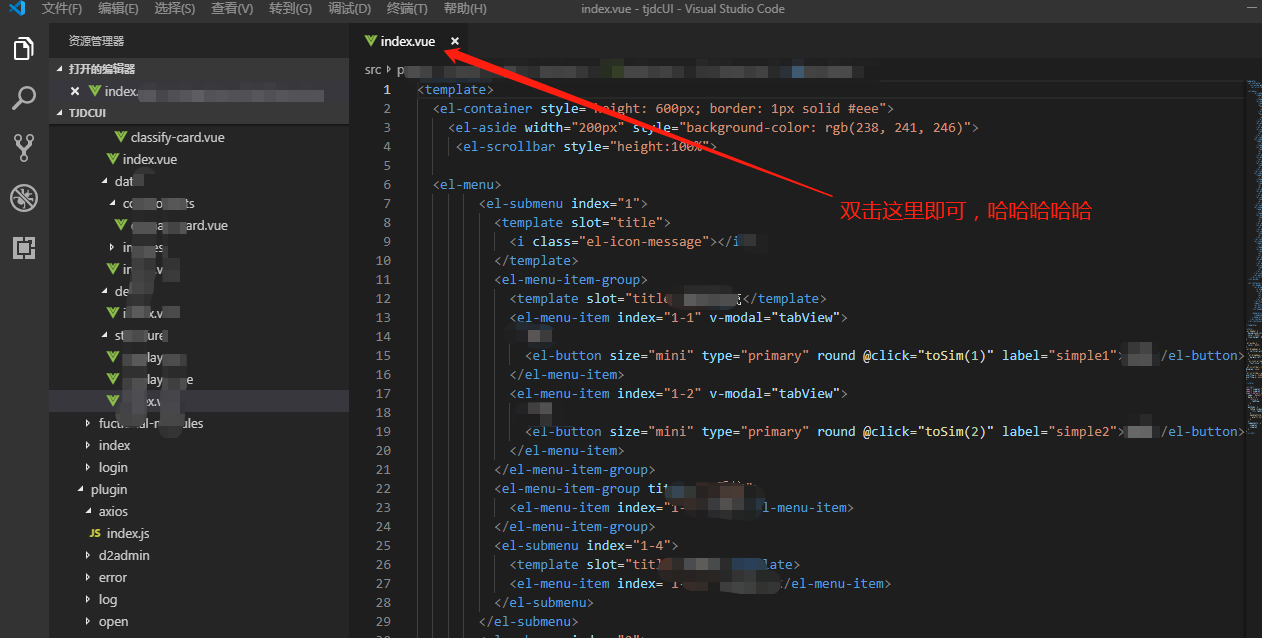This screenshot has width=1262, height=638.
Task: Select the index.vue editor tab
Action: tap(408, 41)
